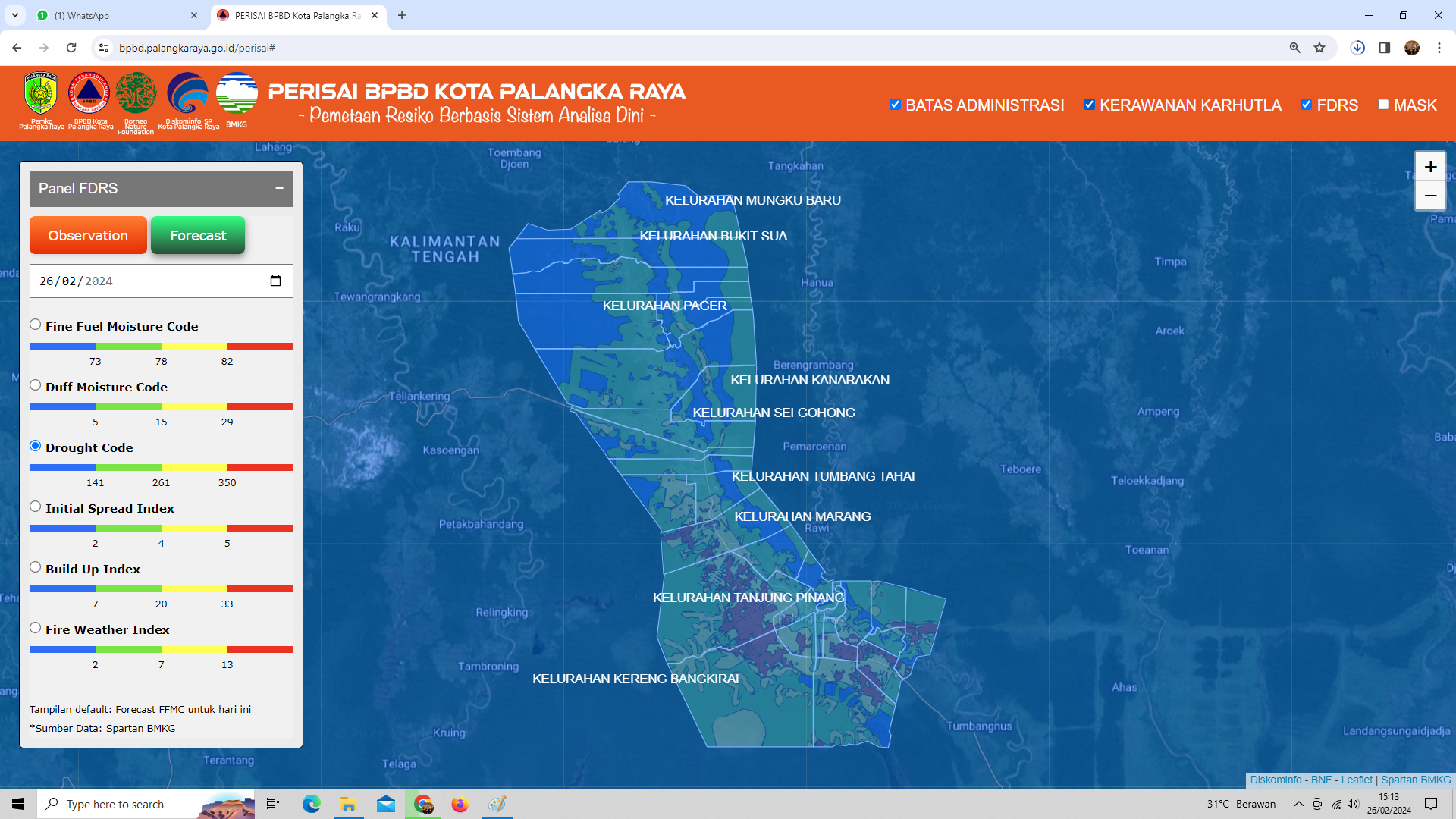The image size is (1456, 819).
Task: Reload the PERISAI page
Action: 71,48
